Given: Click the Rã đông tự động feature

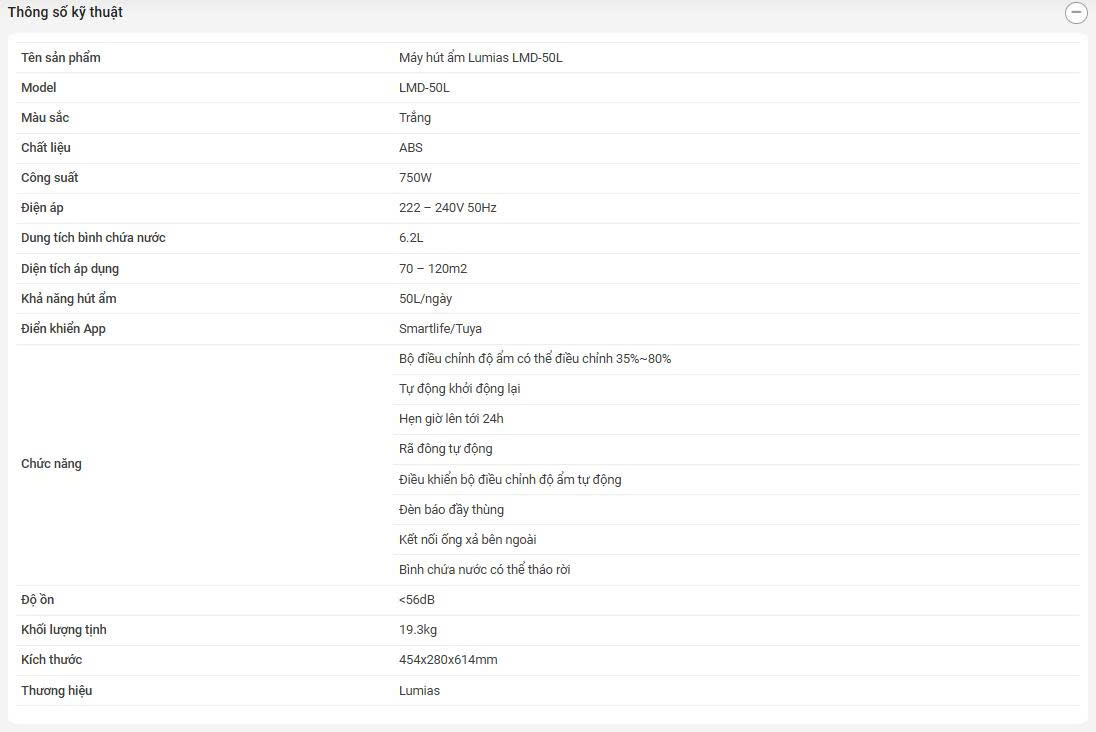Looking at the screenshot, I should [445, 449].
